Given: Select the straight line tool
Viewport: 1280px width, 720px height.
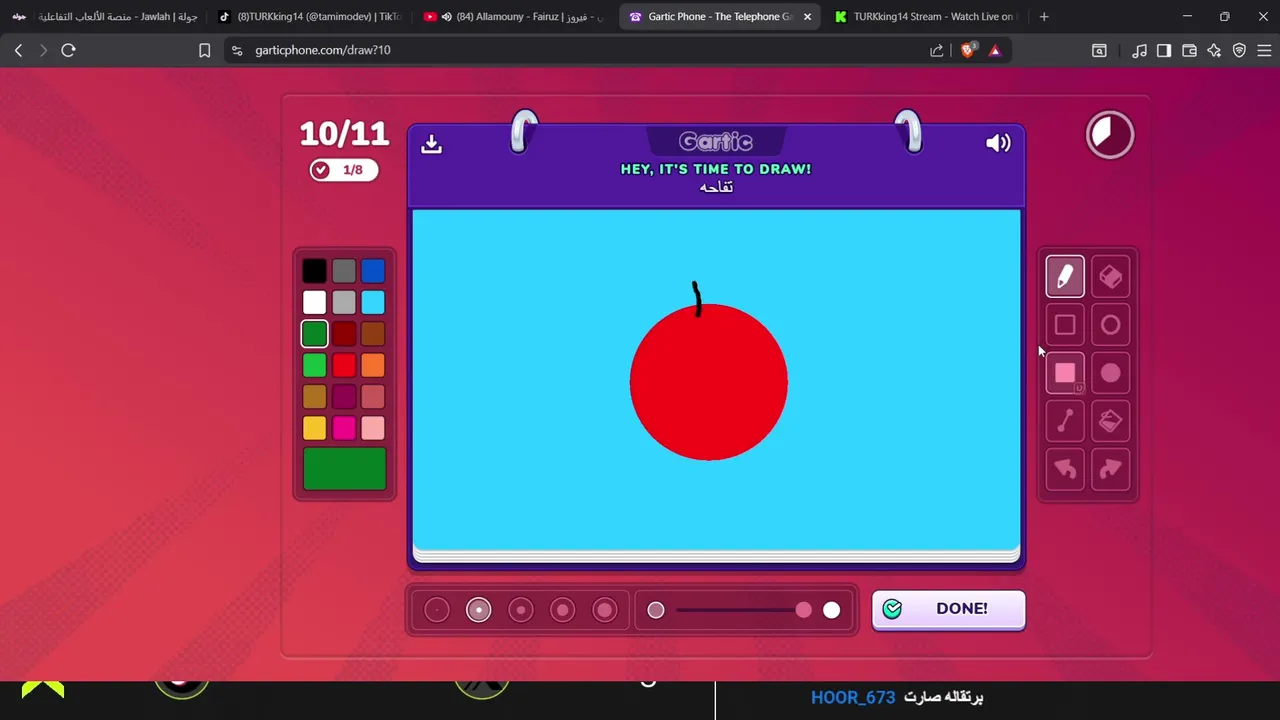Looking at the screenshot, I should 1065,421.
